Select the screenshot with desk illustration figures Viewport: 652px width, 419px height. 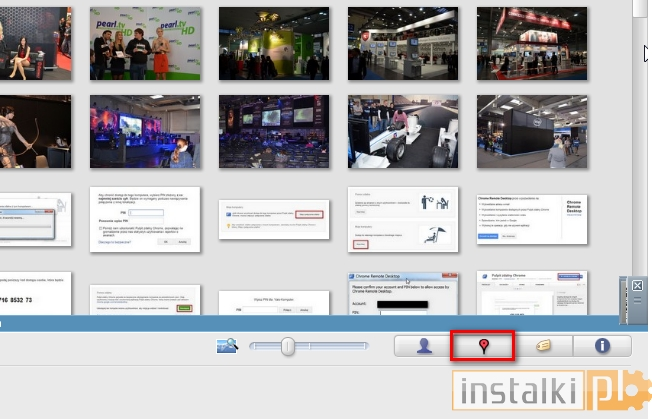coord(403,220)
